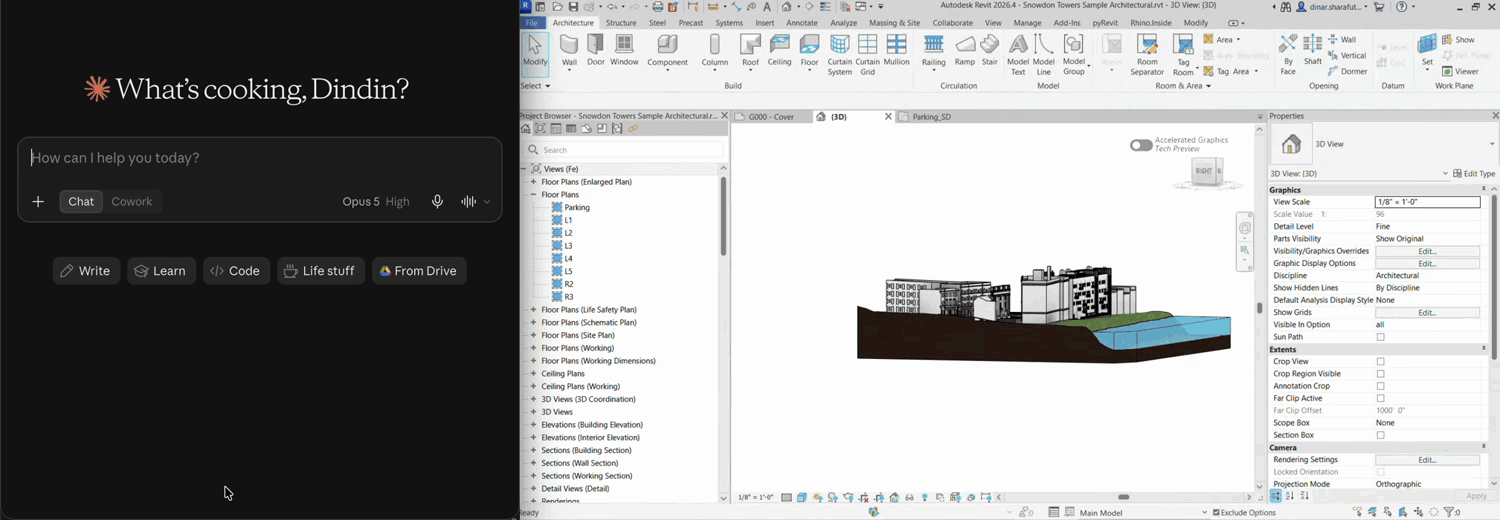Open the Annotate ribbon tab

[802, 22]
